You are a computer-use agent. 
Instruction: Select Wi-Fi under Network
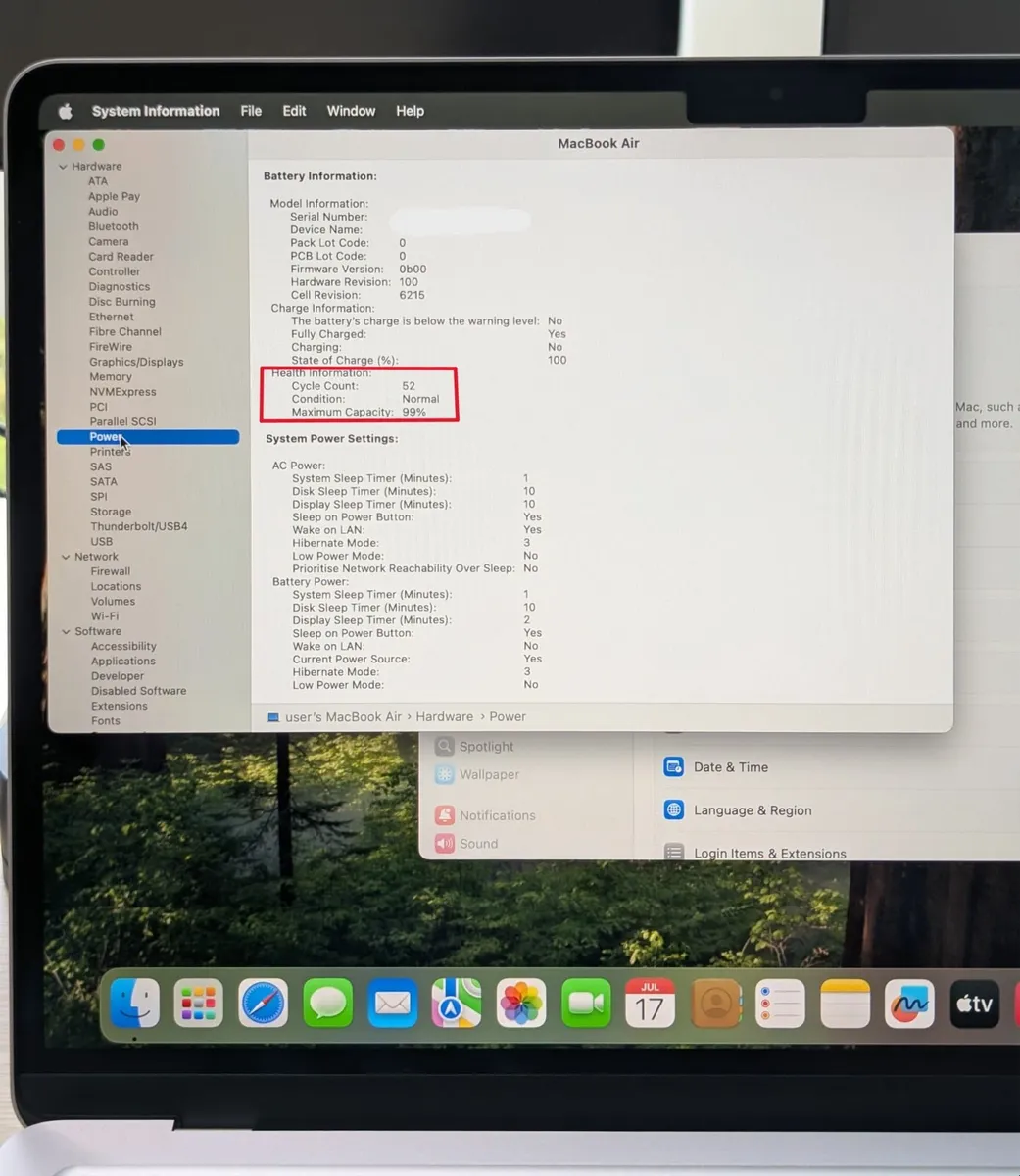(105, 616)
